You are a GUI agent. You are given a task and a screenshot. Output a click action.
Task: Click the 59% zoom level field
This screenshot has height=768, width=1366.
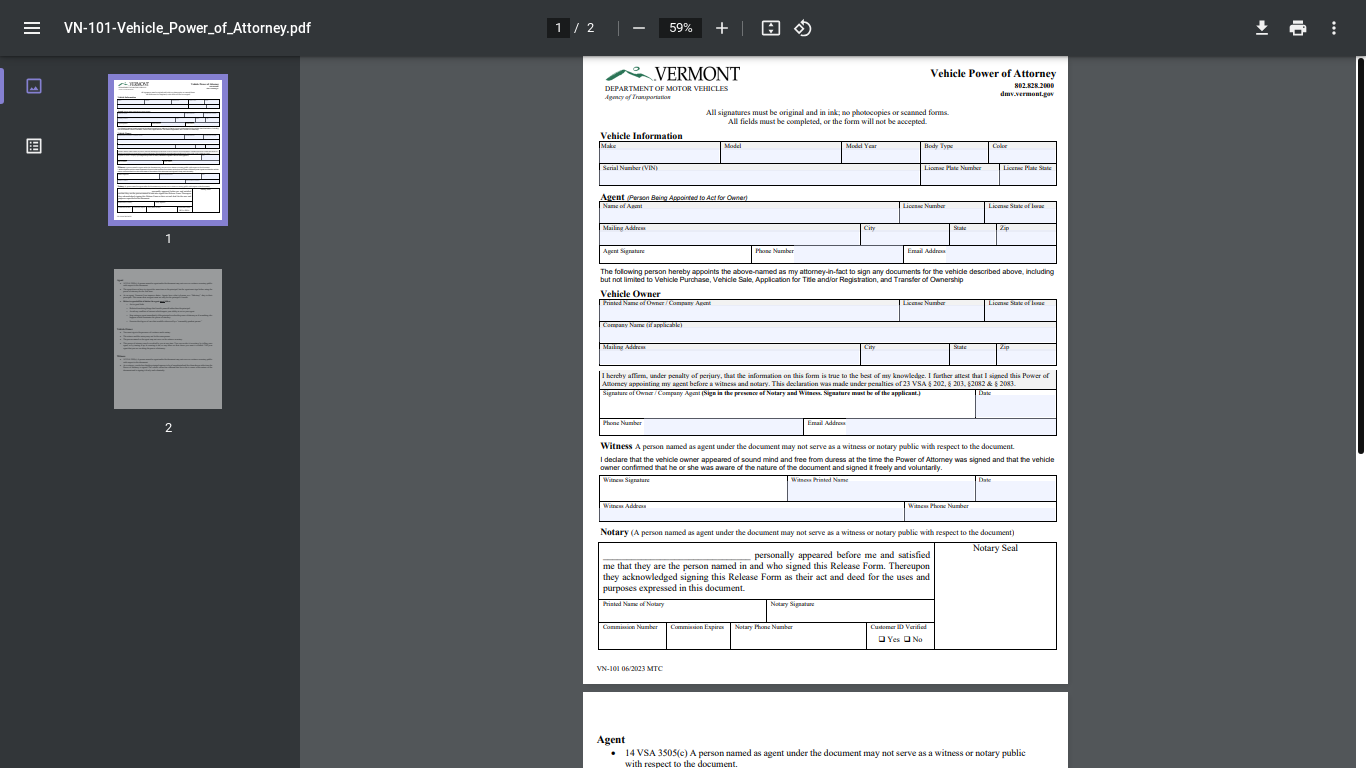pos(681,28)
